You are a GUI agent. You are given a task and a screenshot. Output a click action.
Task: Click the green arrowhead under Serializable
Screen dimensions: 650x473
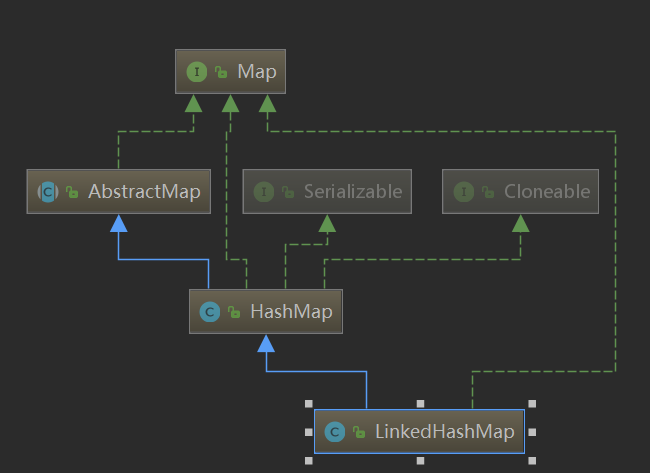[x=327, y=223]
